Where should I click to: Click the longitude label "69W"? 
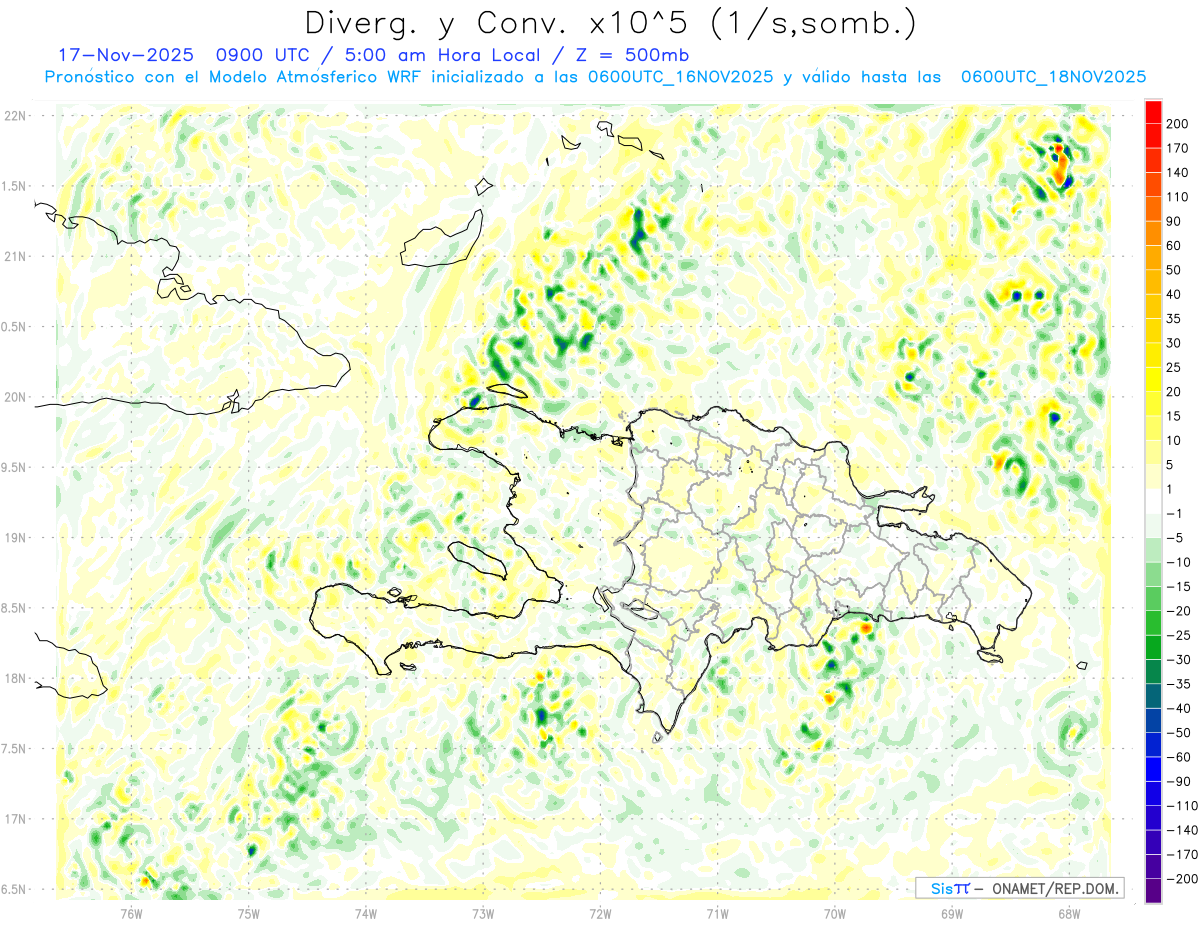coord(951,913)
